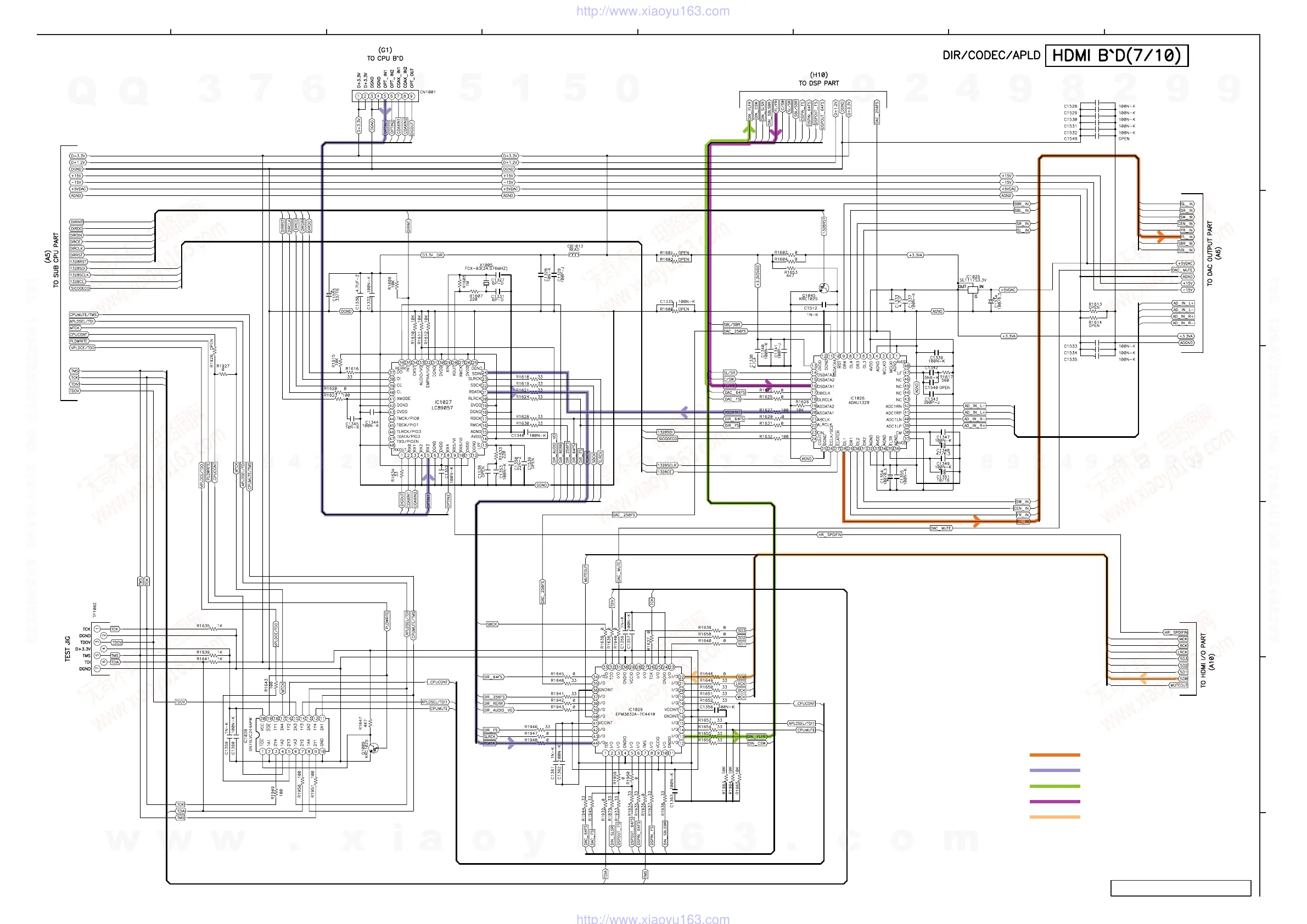Click the green legend line swatch
Screen dimensions: 1307x924
pyautogui.click(x=1055, y=786)
